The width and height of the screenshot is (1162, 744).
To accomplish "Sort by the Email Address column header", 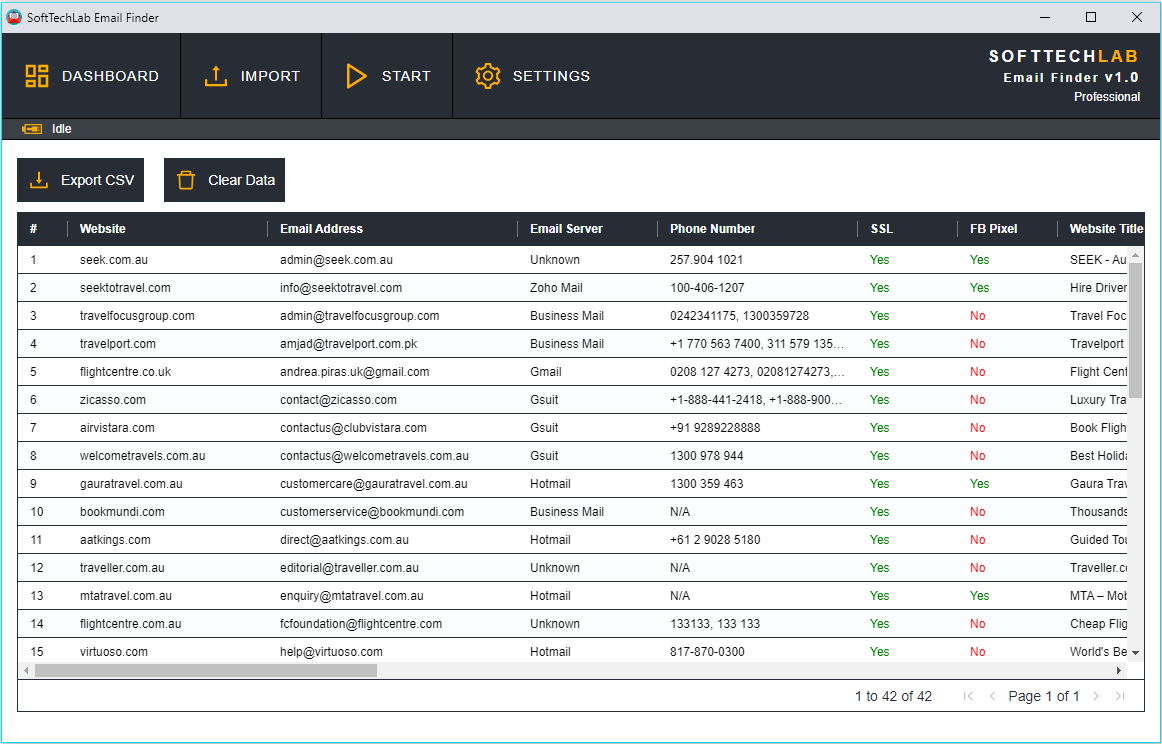I will 321,229.
